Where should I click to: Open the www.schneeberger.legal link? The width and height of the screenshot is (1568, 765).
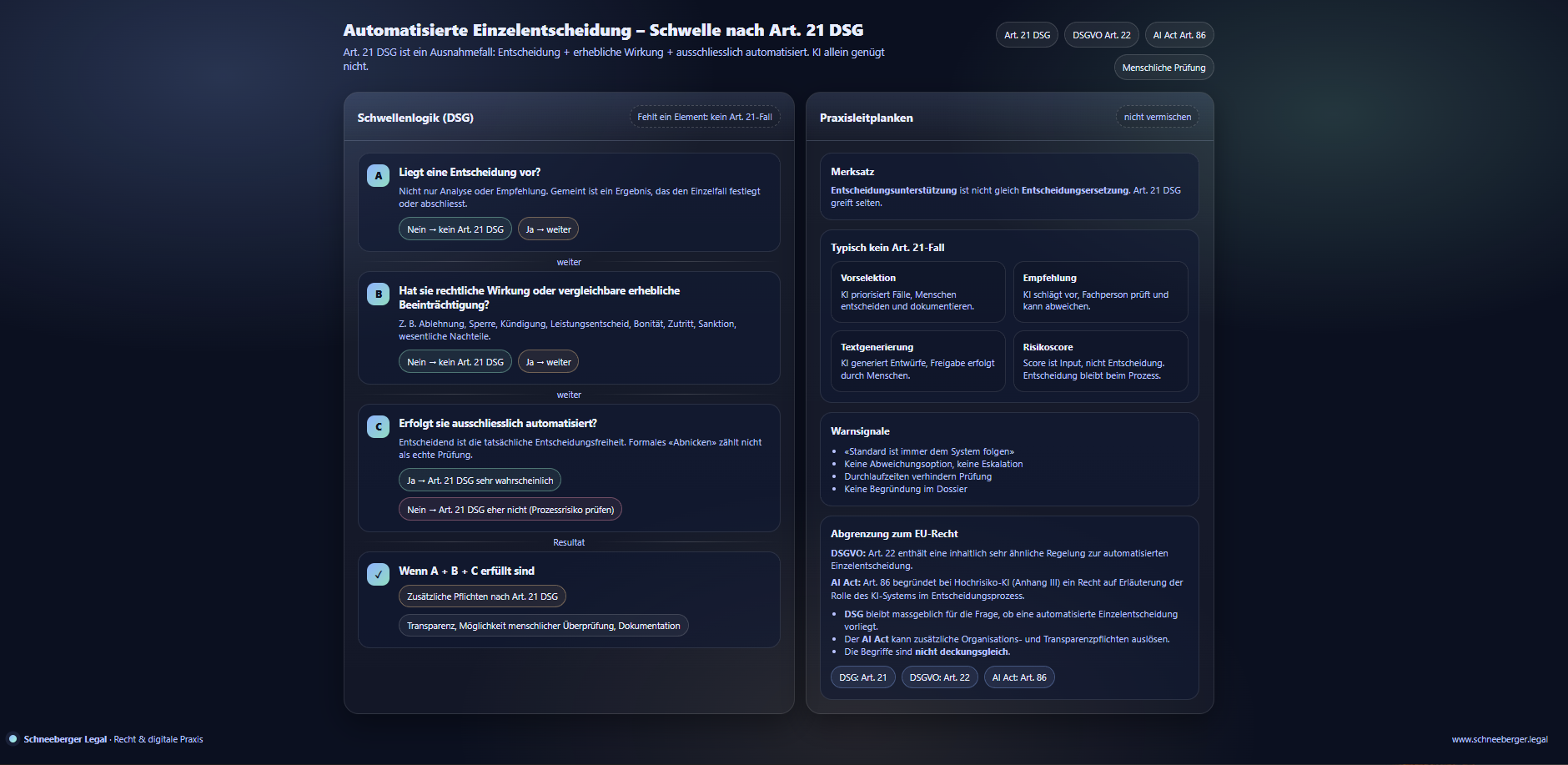[1500, 739]
